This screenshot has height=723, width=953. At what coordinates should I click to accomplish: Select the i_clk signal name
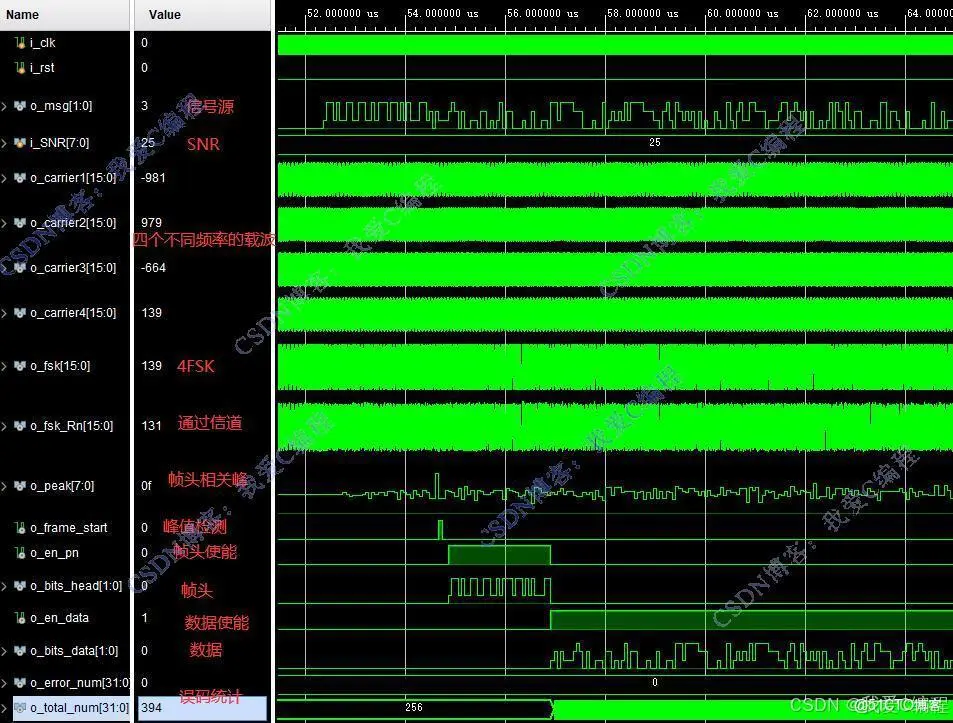(43, 43)
